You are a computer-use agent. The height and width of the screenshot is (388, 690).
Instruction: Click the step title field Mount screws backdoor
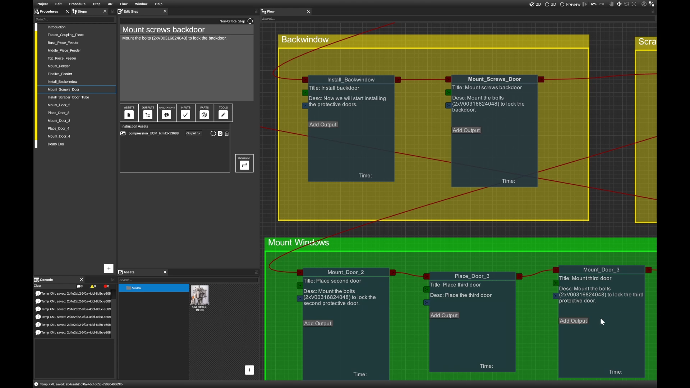pyautogui.click(x=187, y=29)
